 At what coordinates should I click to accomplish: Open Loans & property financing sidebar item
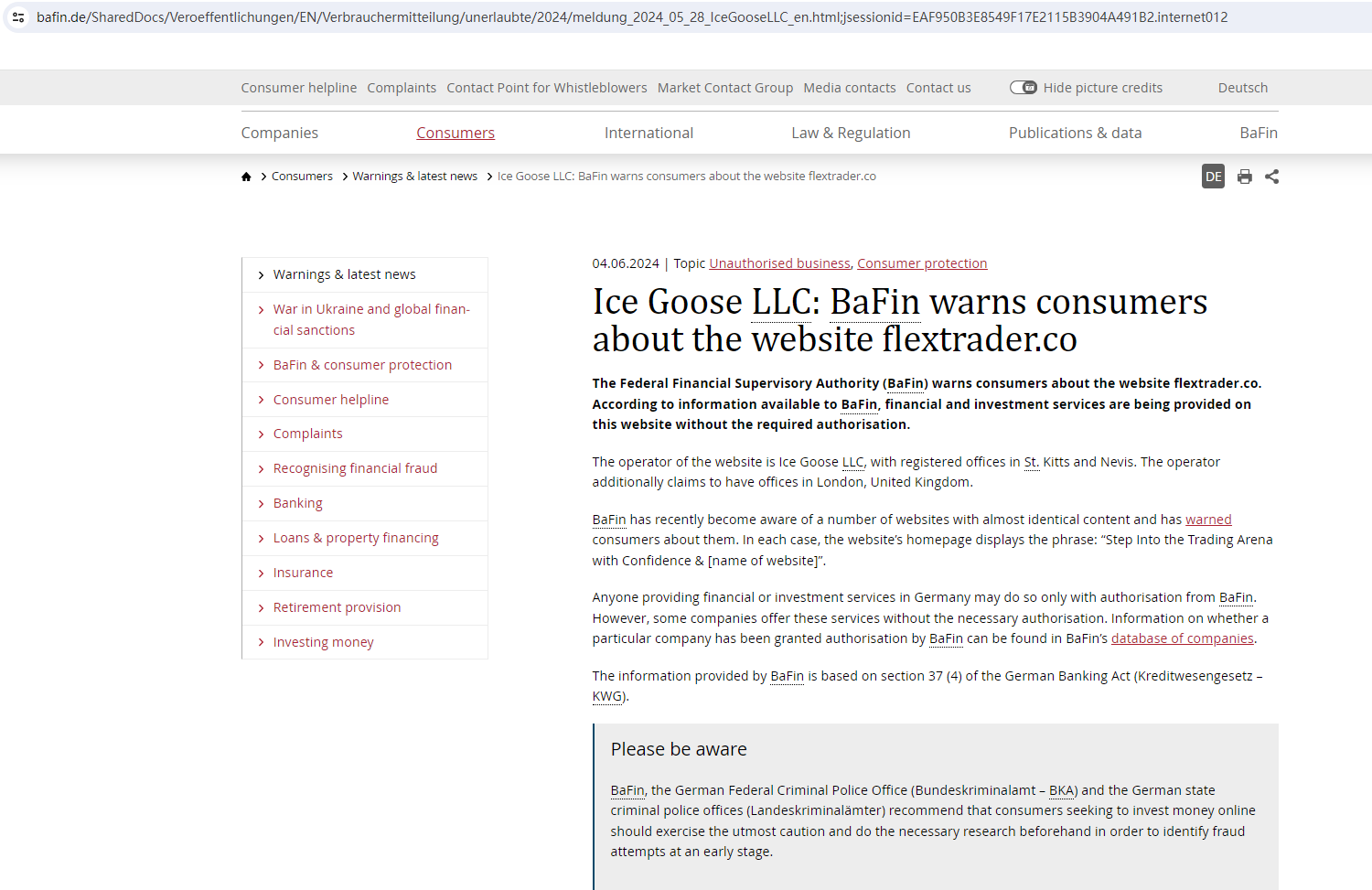pos(356,538)
